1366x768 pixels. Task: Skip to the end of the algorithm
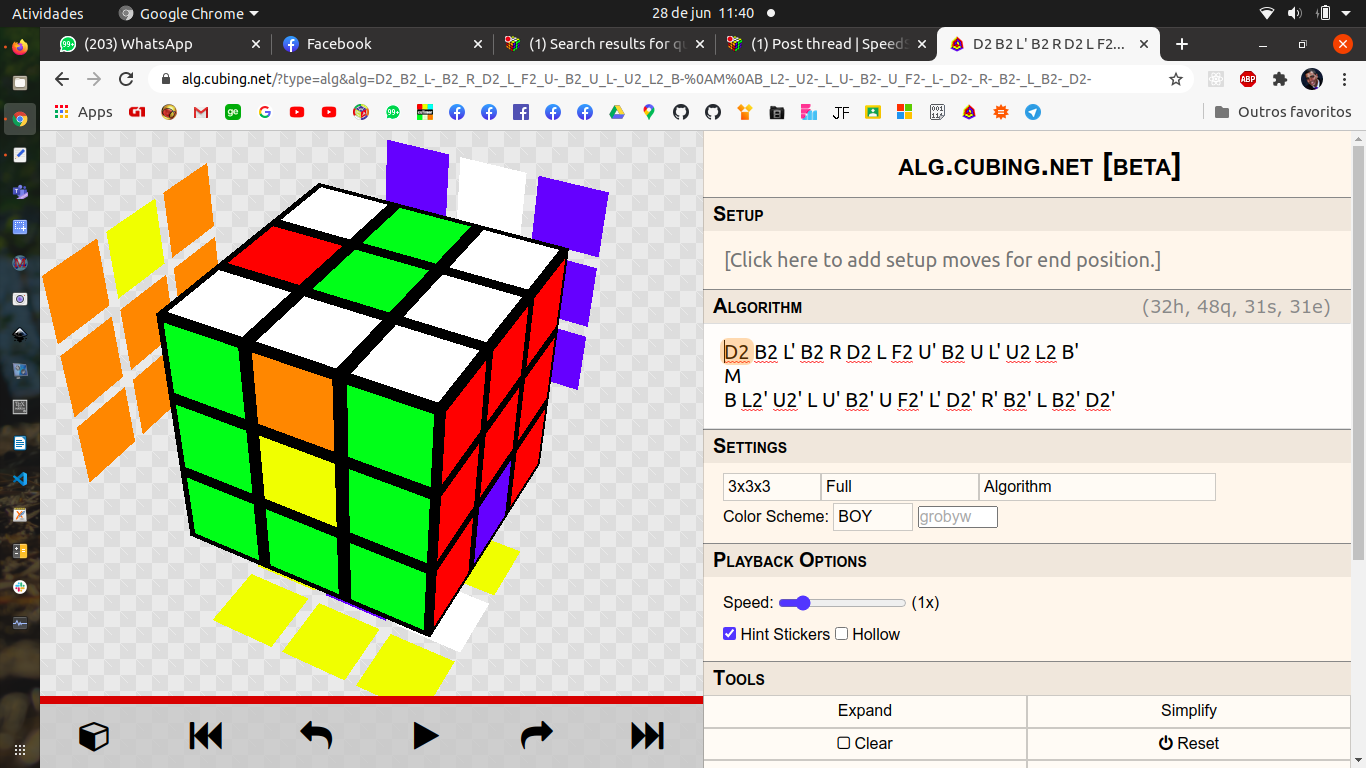coord(647,737)
